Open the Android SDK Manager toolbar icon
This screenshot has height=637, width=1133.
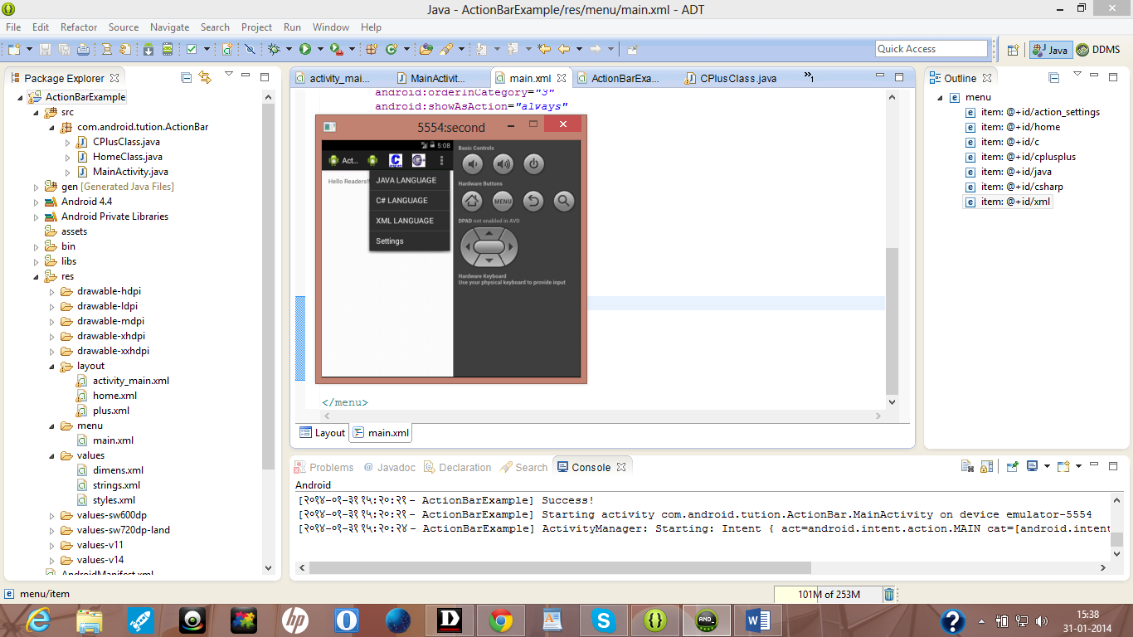(148, 49)
